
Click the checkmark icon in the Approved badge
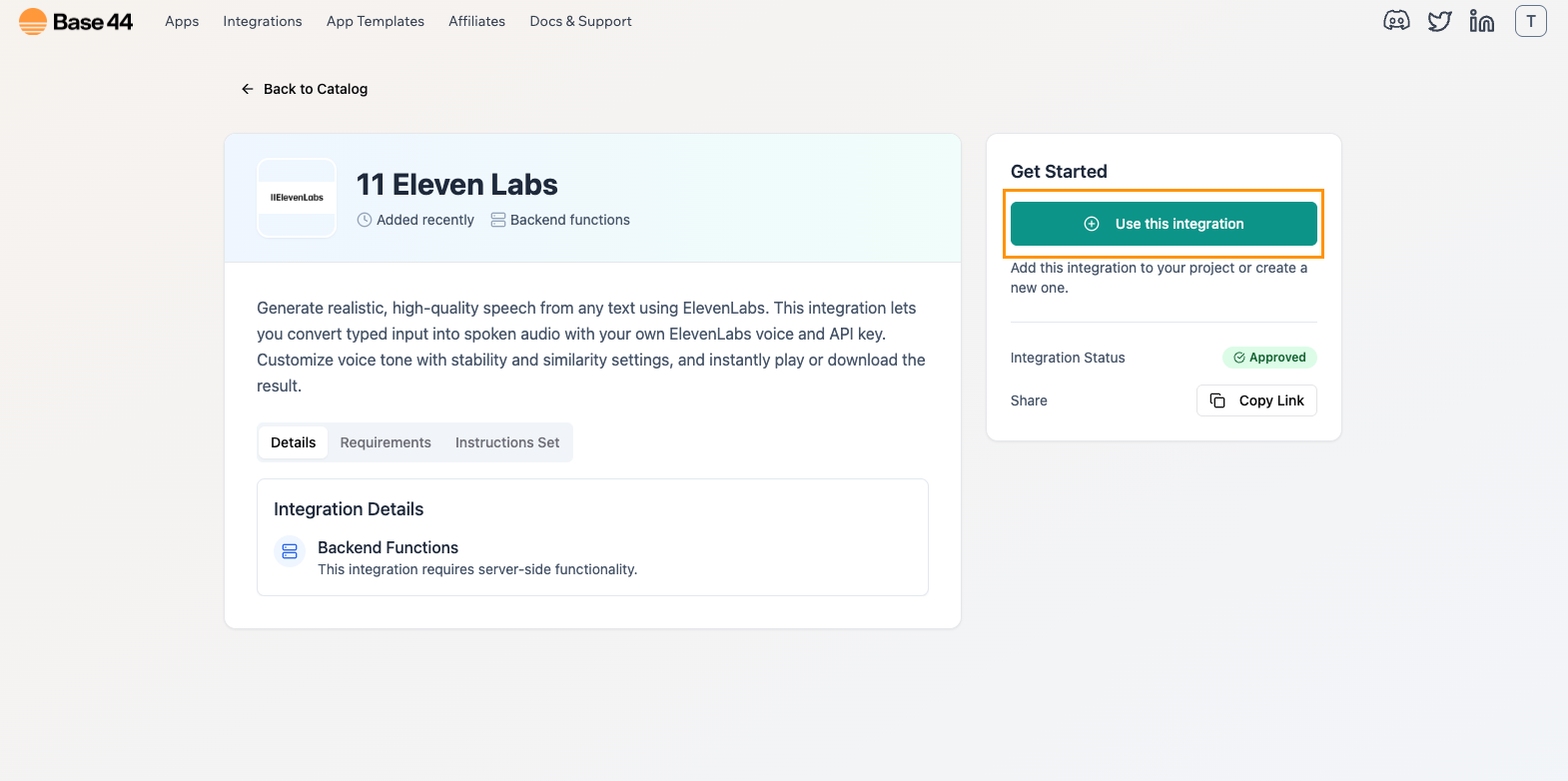1237,358
